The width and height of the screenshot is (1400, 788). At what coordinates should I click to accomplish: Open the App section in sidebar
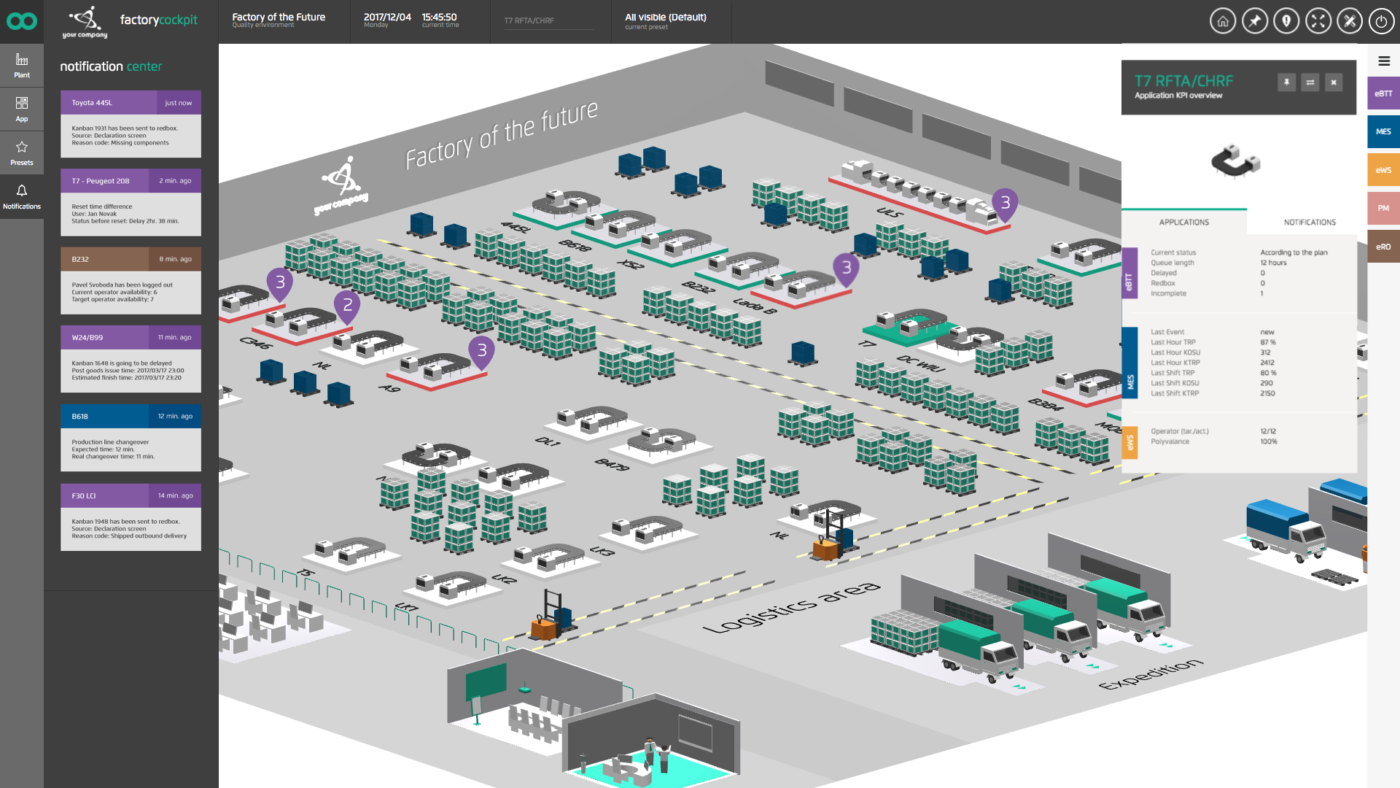click(22, 109)
